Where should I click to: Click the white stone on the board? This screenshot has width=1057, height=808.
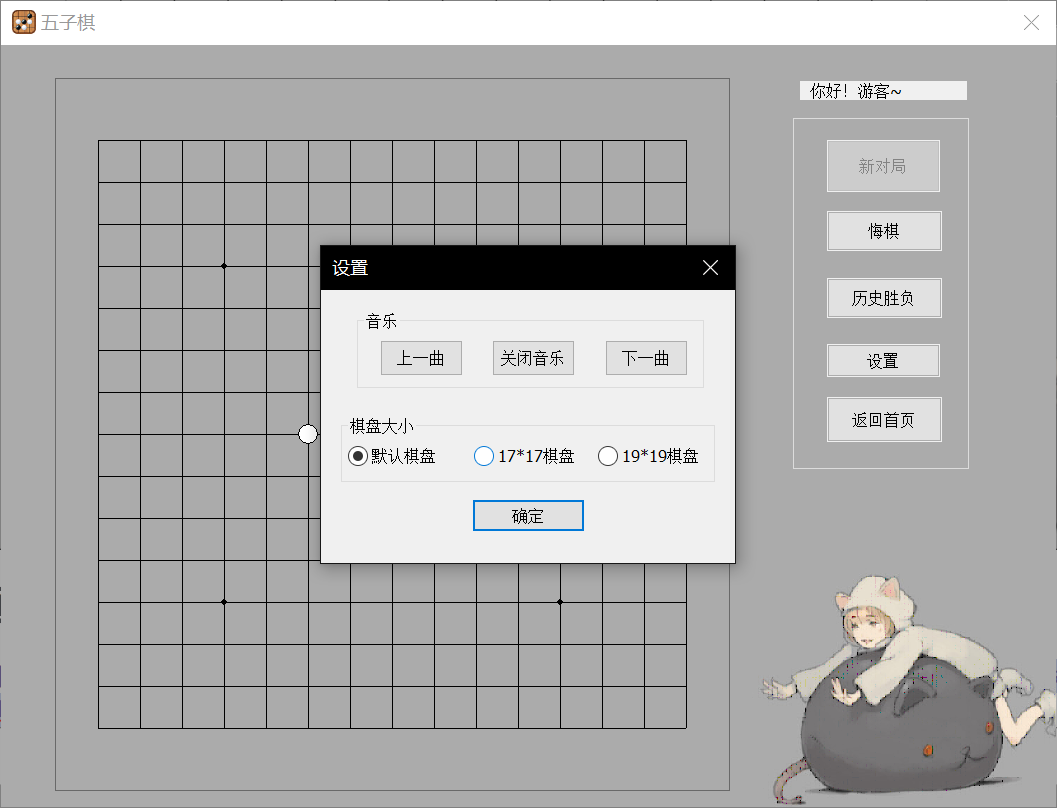point(308,434)
